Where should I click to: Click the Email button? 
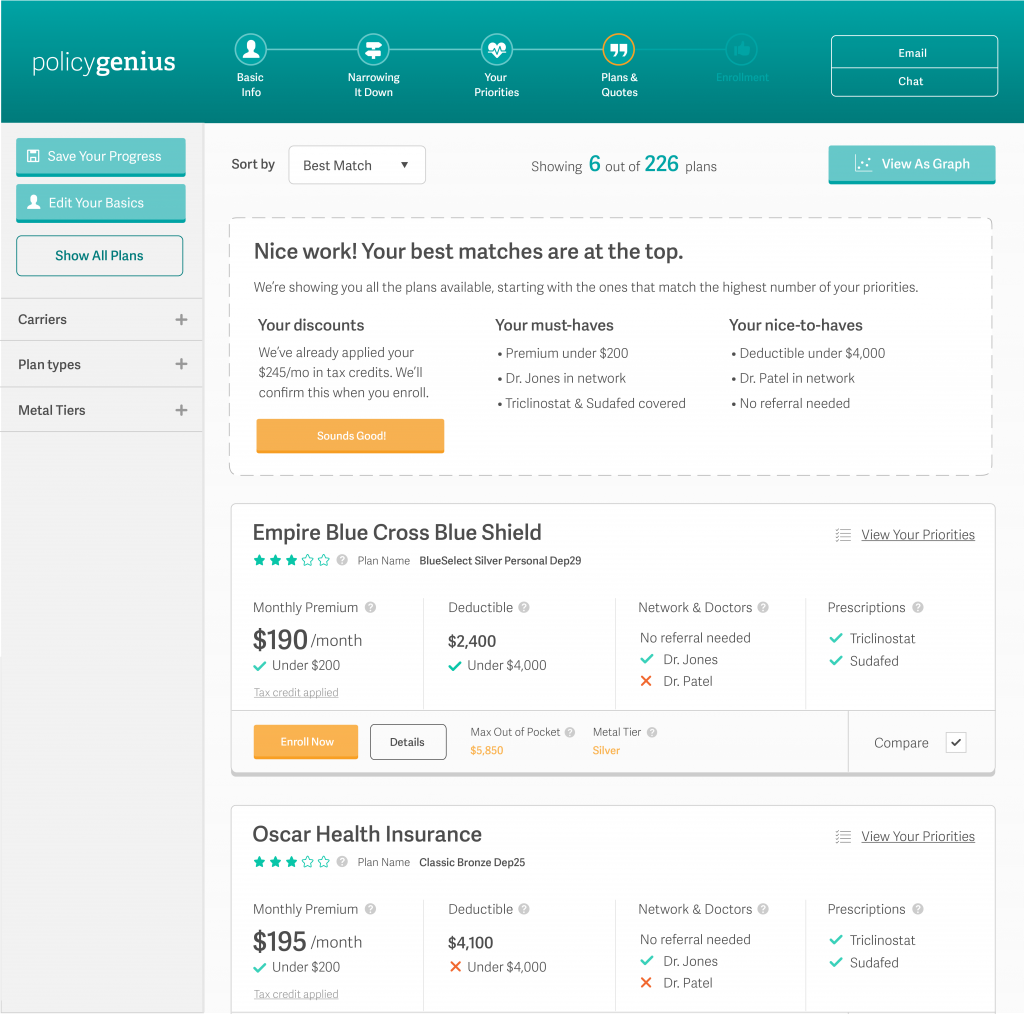click(914, 52)
